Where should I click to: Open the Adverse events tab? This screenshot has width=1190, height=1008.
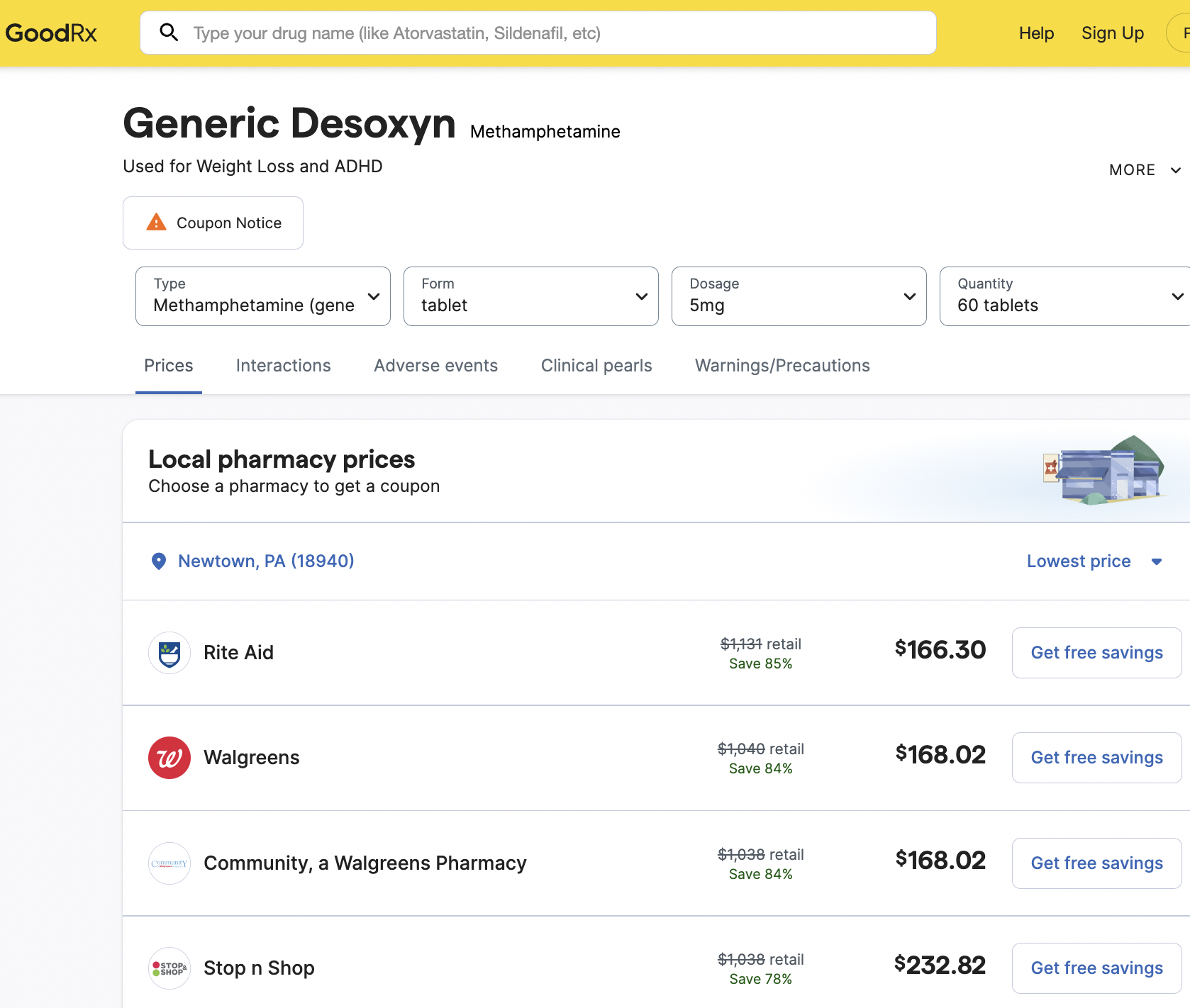[435, 366]
